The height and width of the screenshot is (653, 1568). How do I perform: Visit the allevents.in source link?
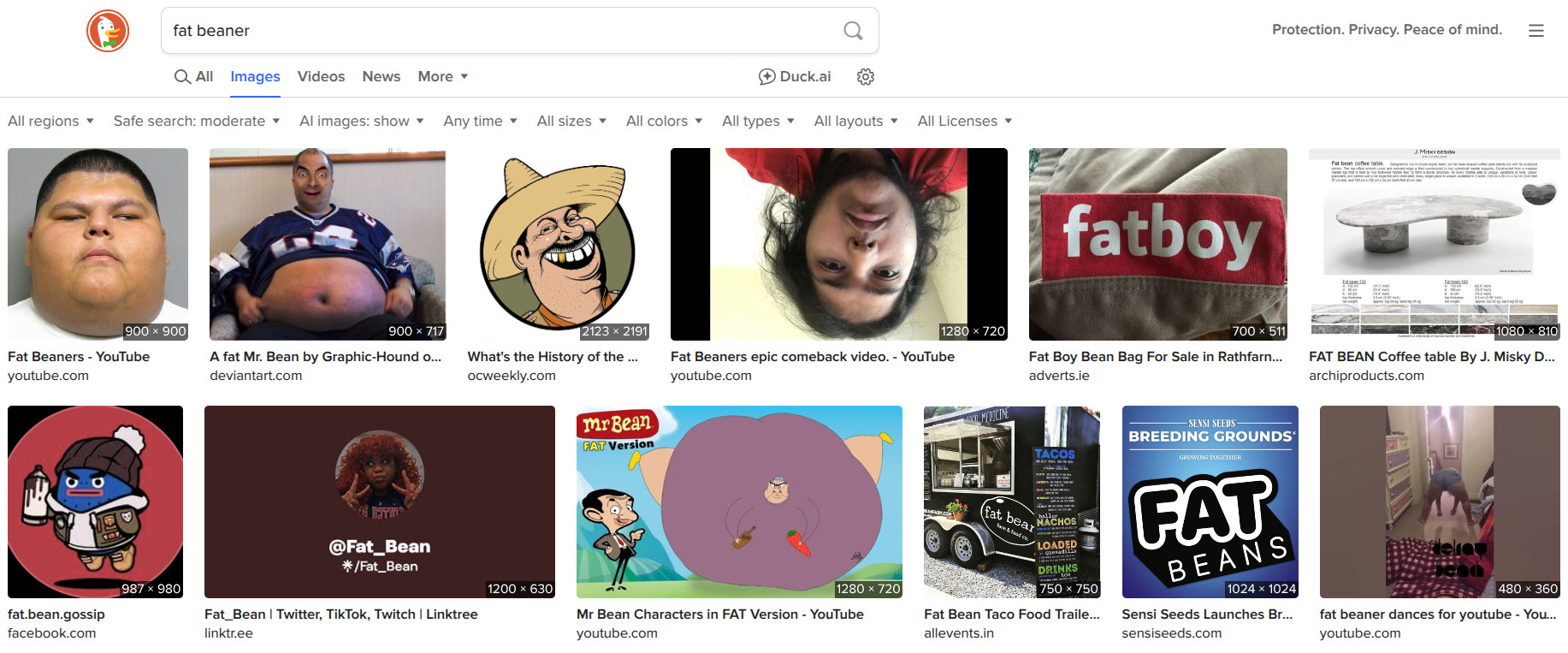point(959,633)
